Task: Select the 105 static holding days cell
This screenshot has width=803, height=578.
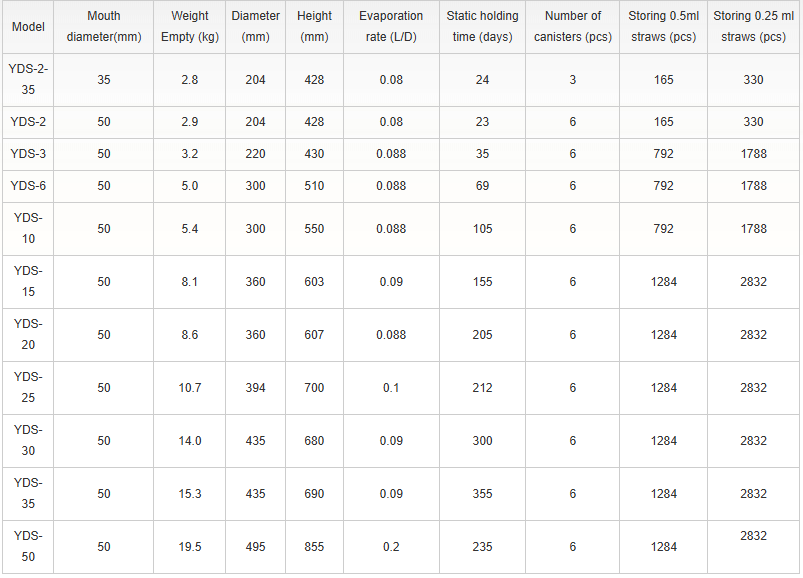Action: point(482,229)
